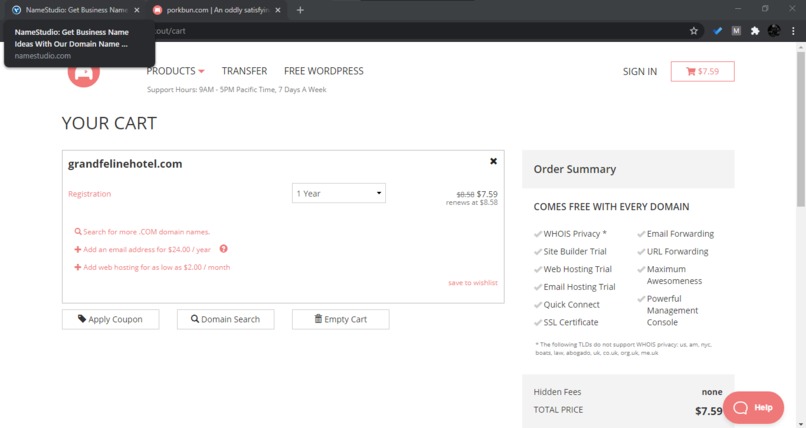Click the Maximum Awesomeness text
This screenshot has height=428, width=806.
pyautogui.click(x=674, y=275)
